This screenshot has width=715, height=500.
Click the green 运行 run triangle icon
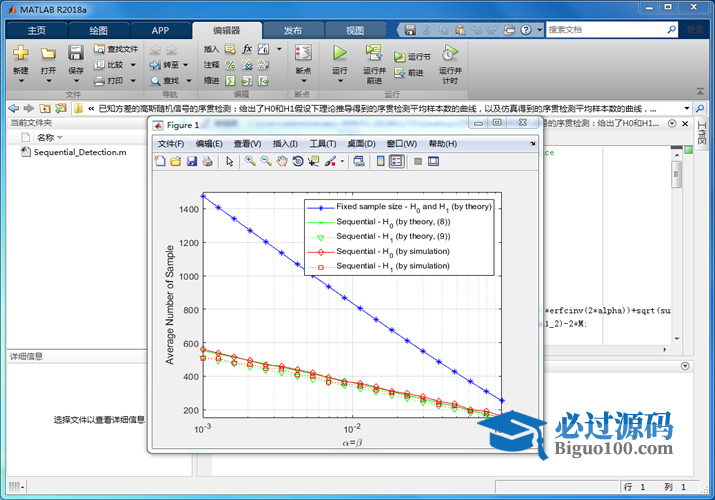click(x=339, y=53)
